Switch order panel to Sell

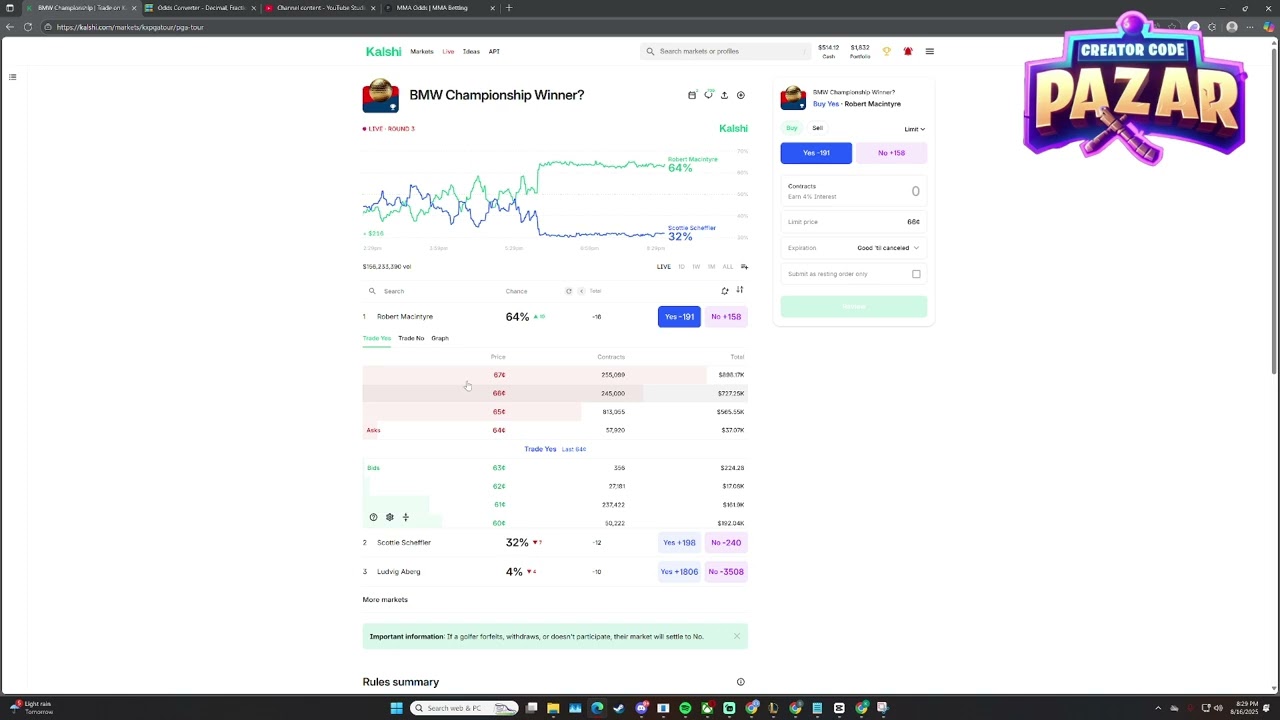click(817, 128)
